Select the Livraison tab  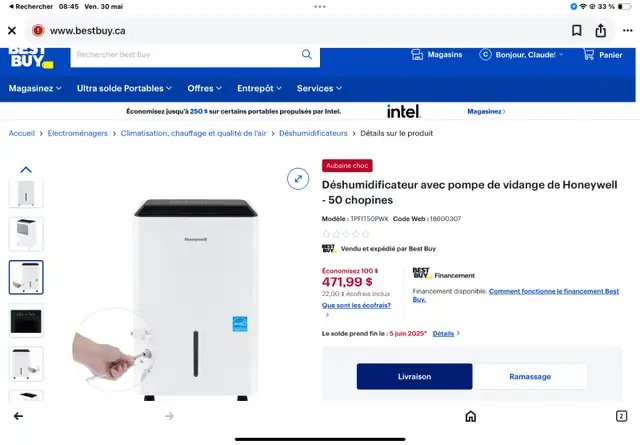pyautogui.click(x=414, y=376)
